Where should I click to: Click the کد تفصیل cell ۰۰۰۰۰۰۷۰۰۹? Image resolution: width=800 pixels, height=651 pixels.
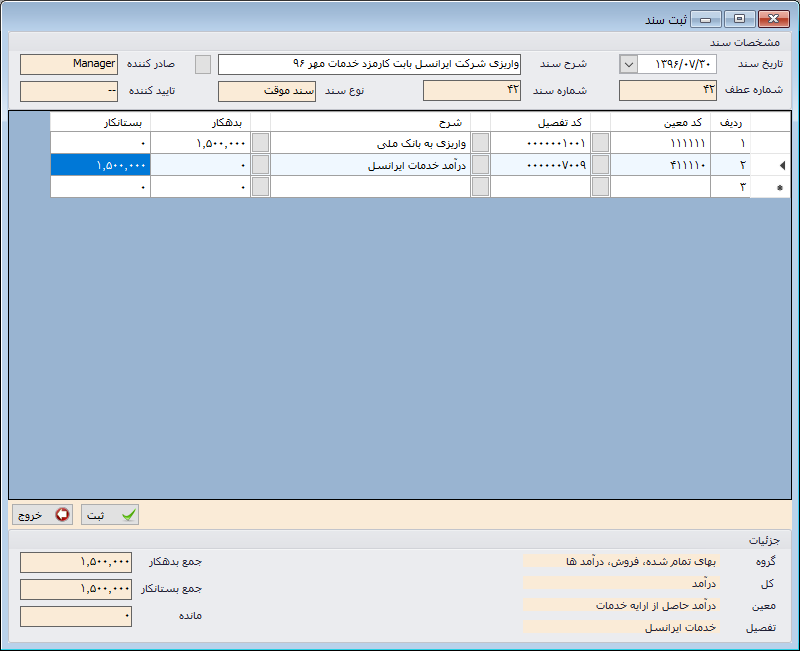[x=540, y=165]
